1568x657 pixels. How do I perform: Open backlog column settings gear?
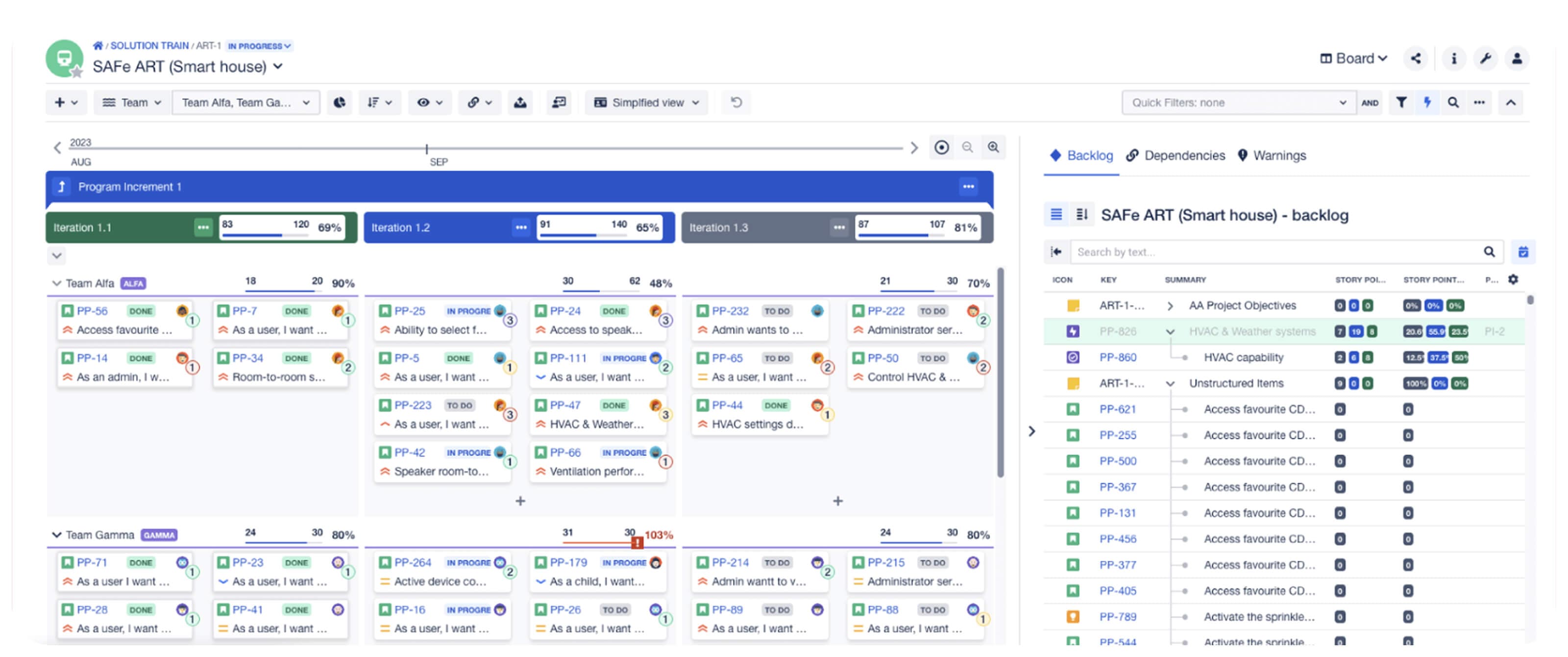point(1513,279)
